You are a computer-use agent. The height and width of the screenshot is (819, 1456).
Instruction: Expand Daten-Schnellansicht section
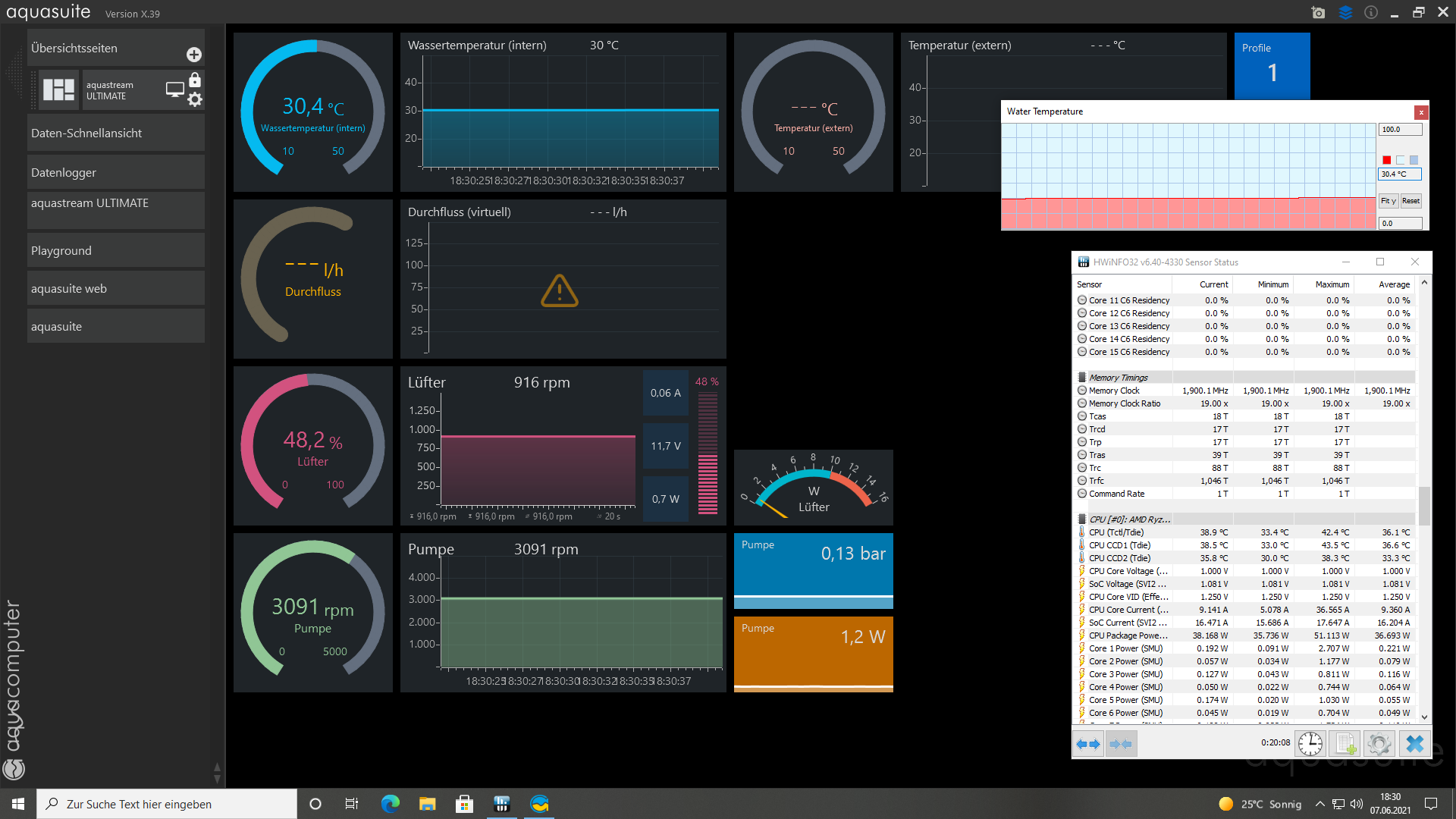pyautogui.click(x=115, y=133)
